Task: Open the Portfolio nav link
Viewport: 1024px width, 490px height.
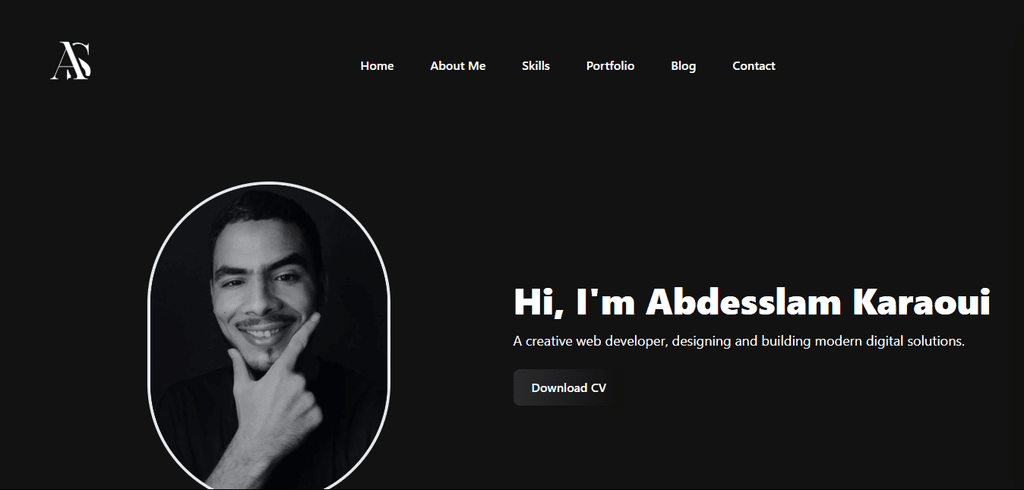Action: (x=610, y=66)
